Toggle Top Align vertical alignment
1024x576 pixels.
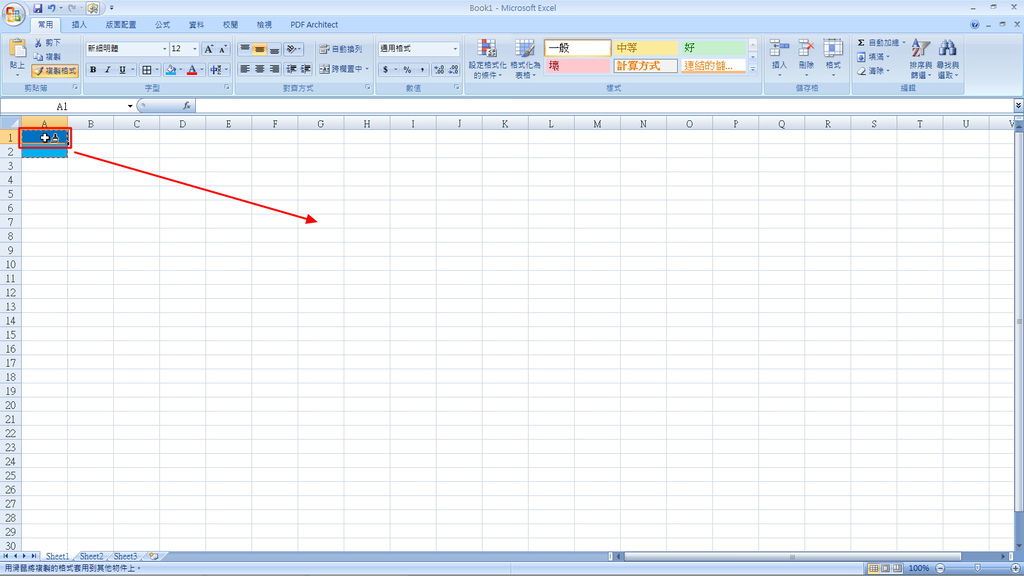click(245, 49)
